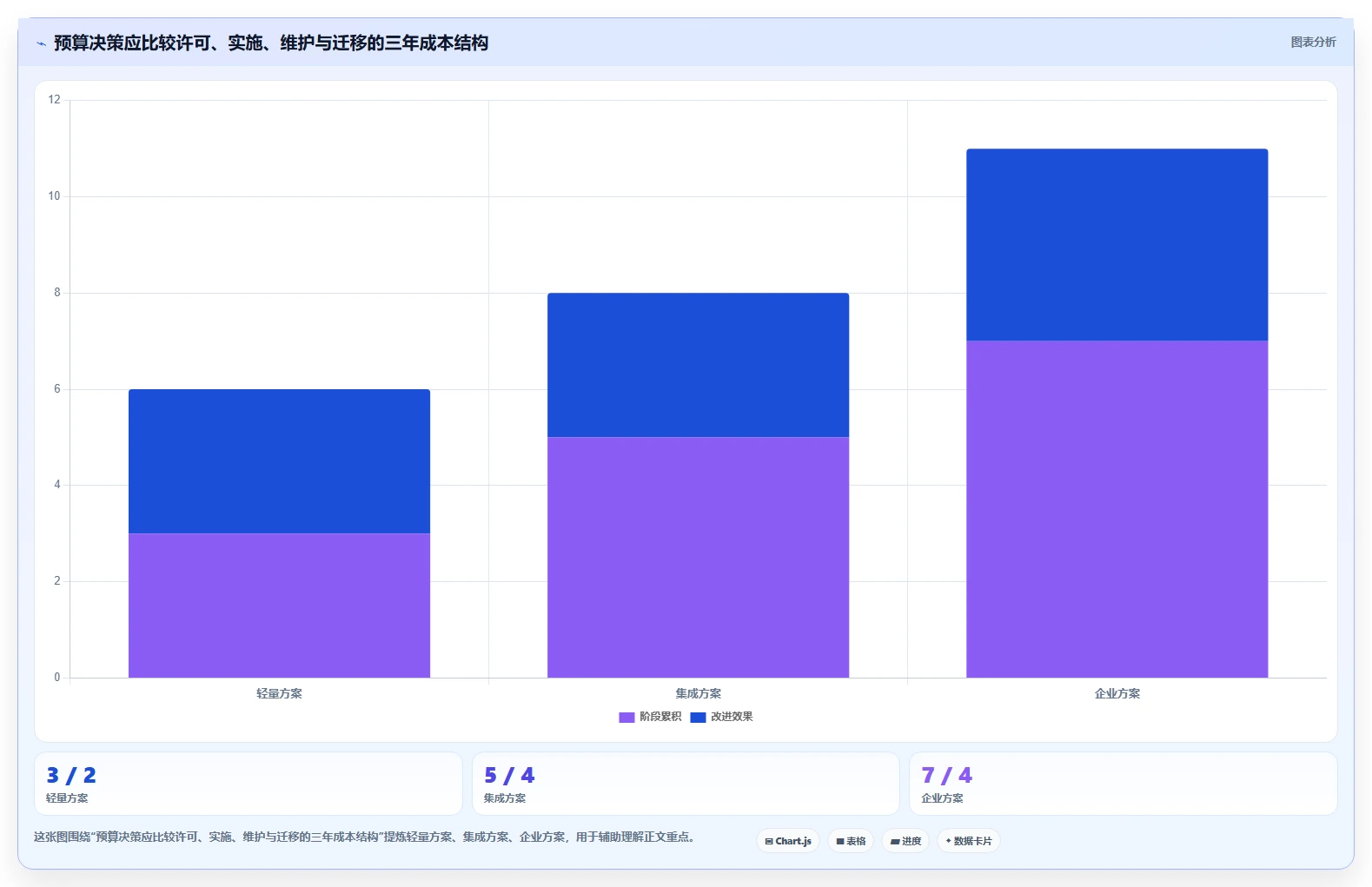1372x887 pixels.
Task: Click the 图表分析 label in the header
Action: tap(1313, 42)
